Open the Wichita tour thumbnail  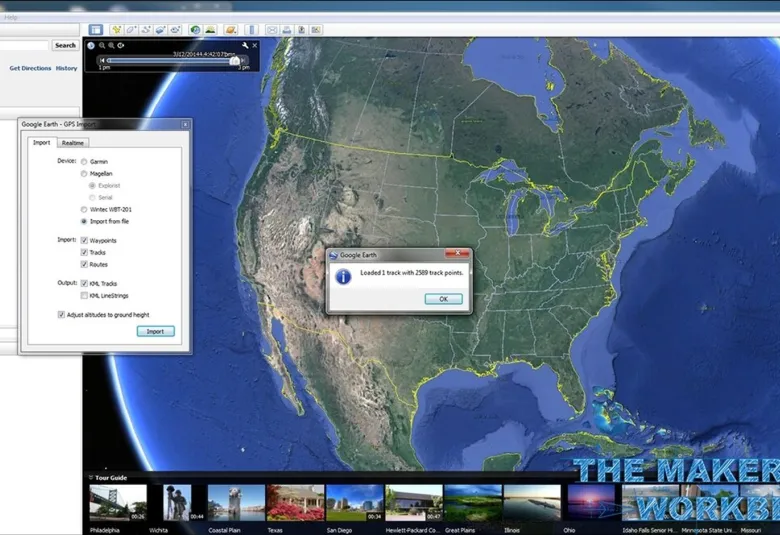click(x=177, y=503)
